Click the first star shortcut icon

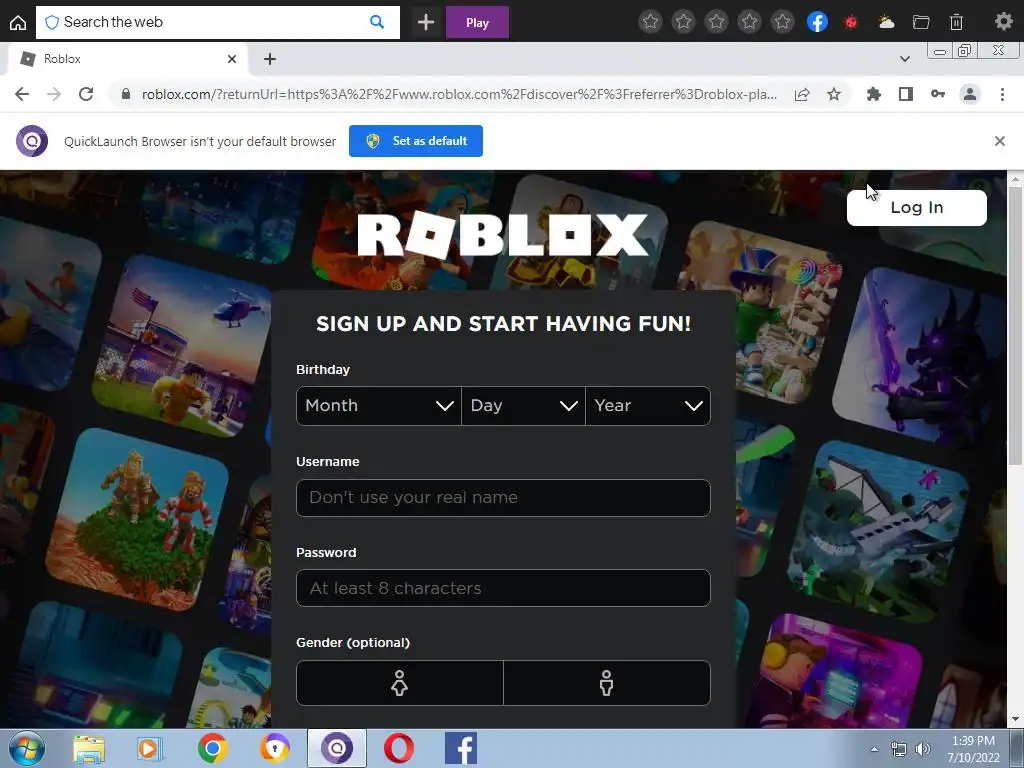coord(650,22)
